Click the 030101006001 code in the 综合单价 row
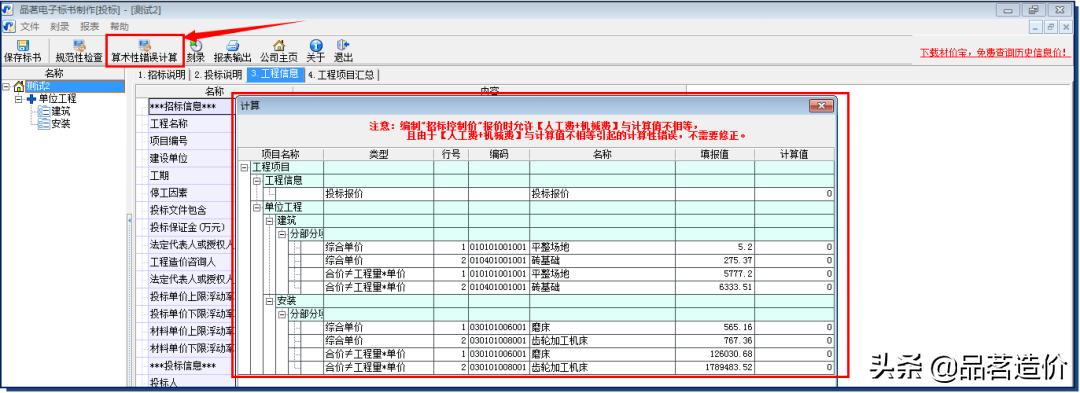Screen dimensions: 1080x393 (499, 327)
